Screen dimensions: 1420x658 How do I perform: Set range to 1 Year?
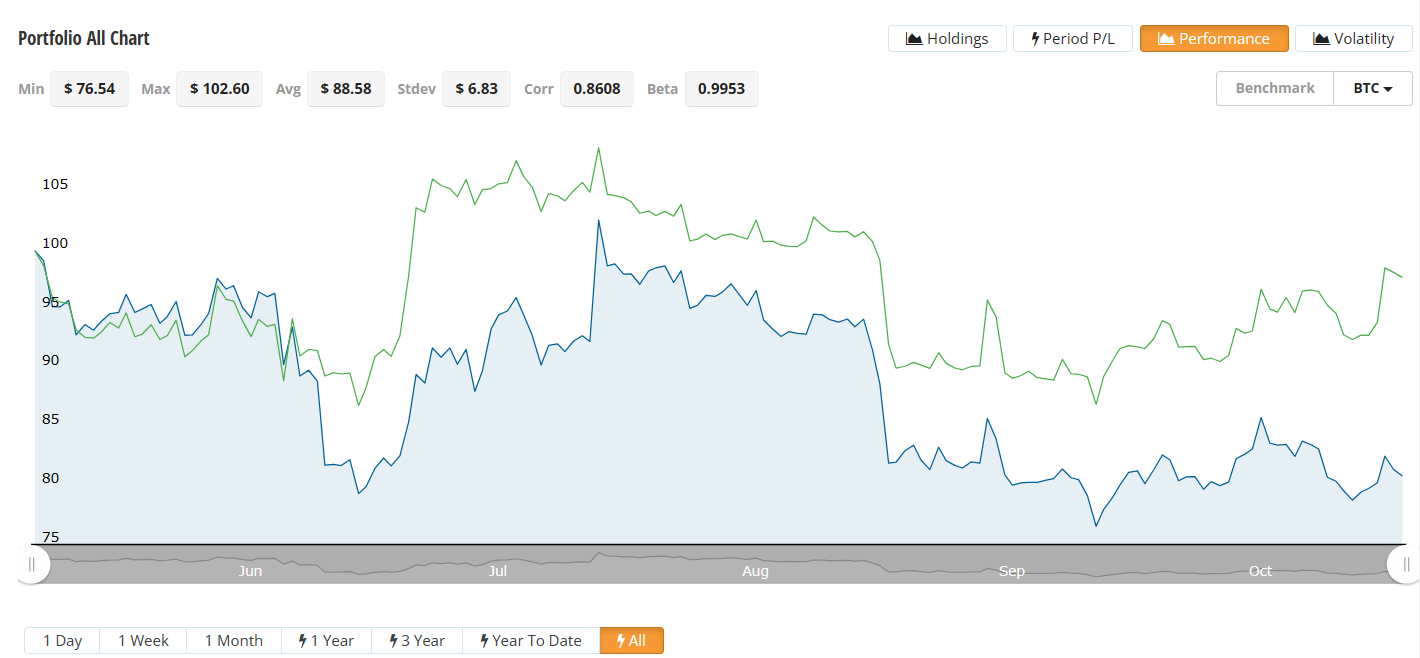point(326,641)
